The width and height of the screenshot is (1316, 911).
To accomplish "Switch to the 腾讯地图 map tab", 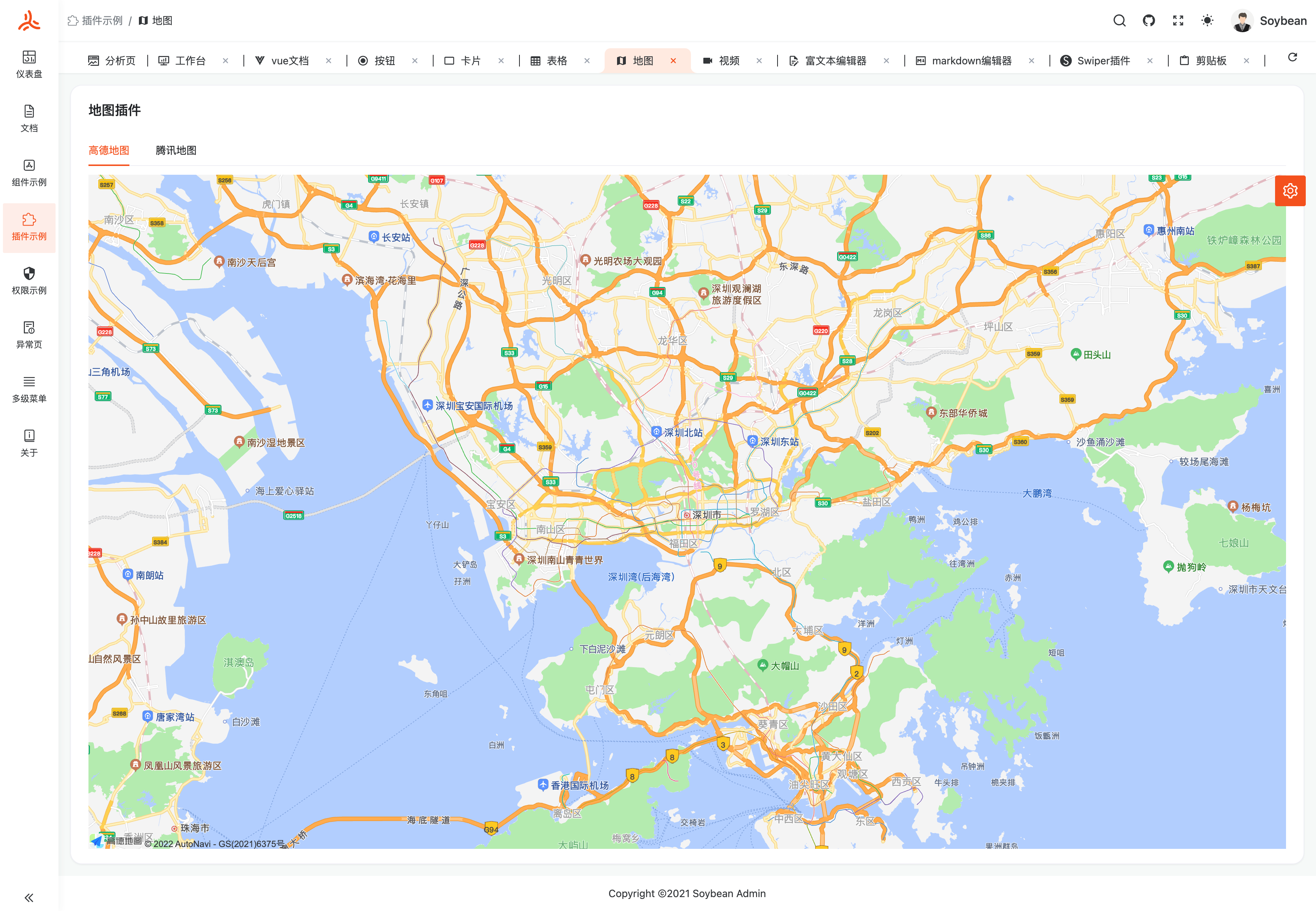I will click(176, 150).
